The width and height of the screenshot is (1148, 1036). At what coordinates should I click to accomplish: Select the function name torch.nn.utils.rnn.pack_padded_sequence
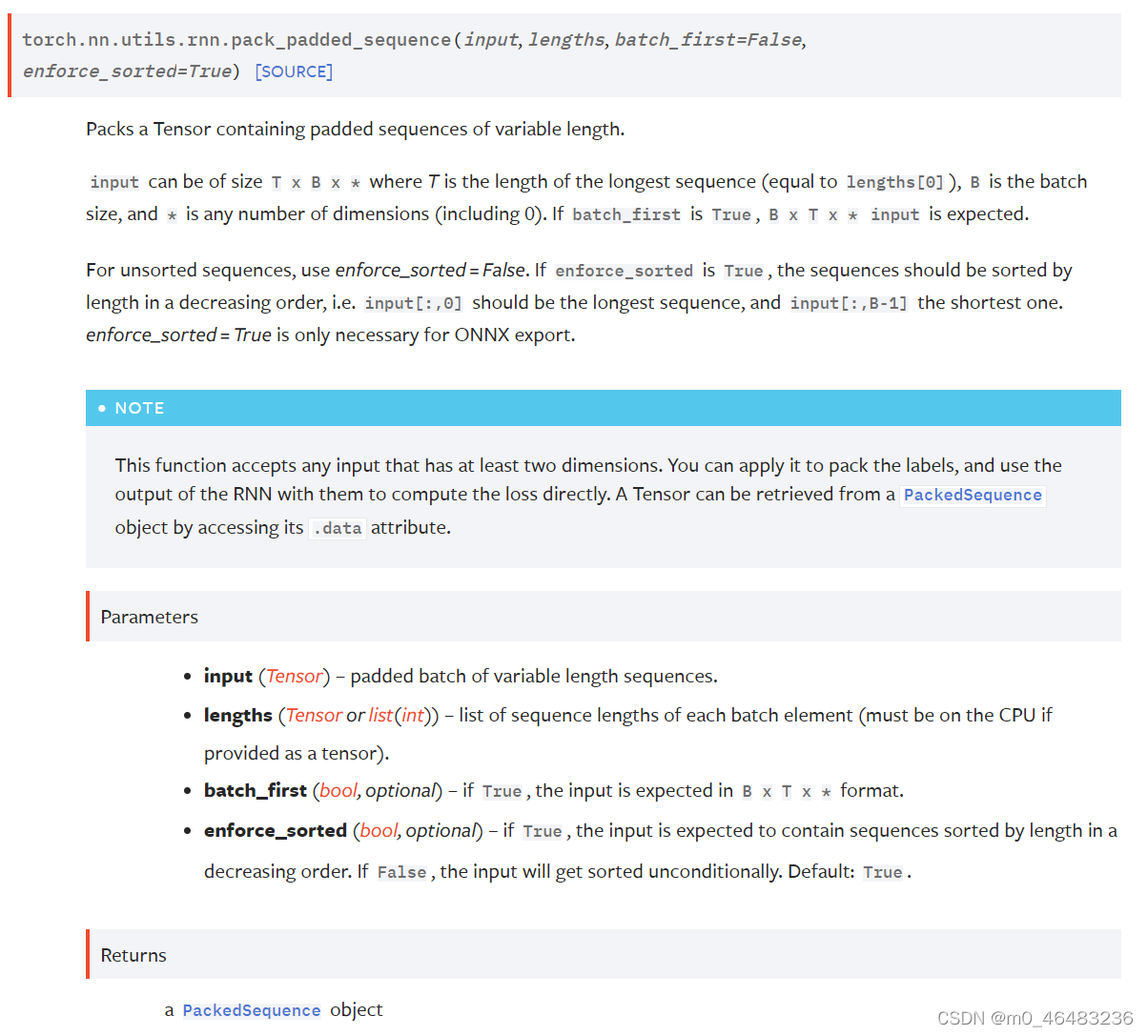pos(236,40)
